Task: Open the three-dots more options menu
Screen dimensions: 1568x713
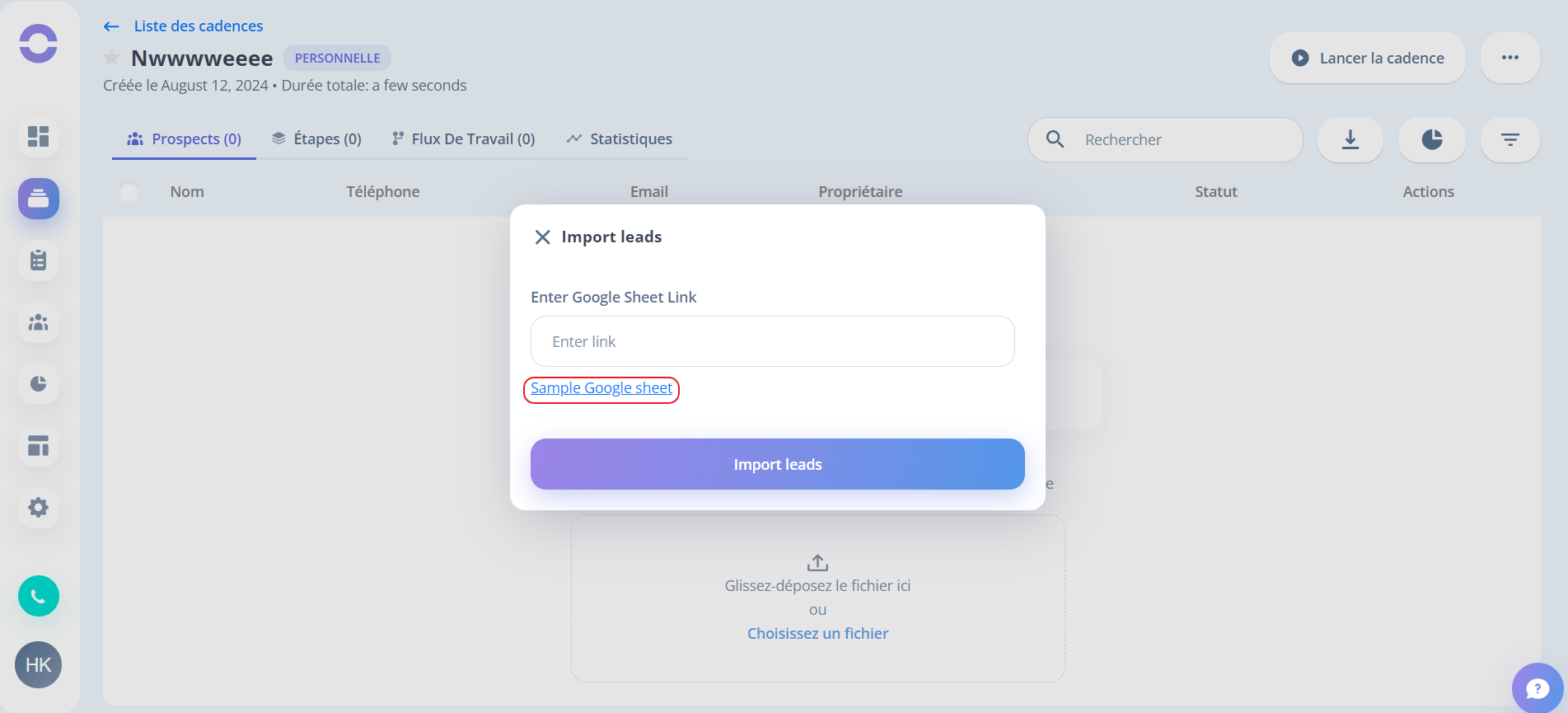Action: 1510,58
